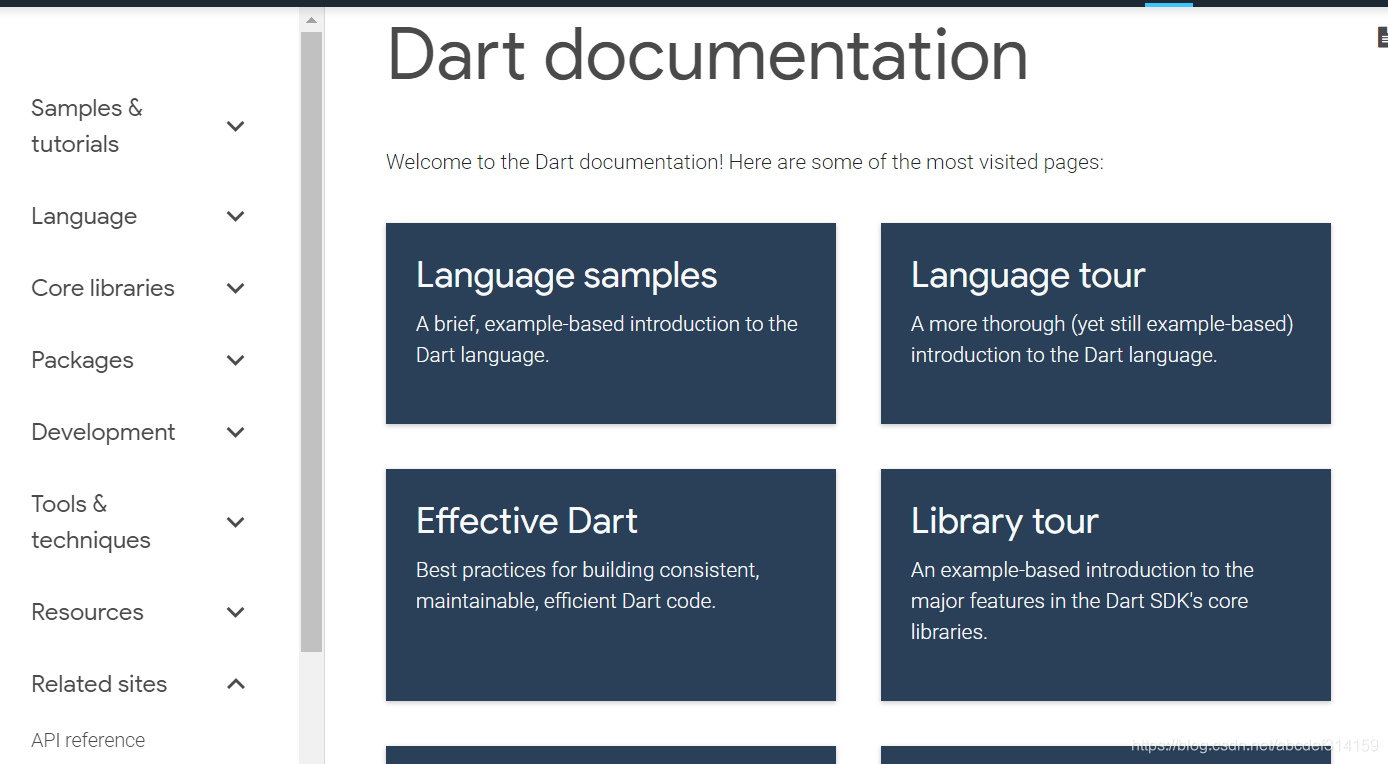Expand the Tools & techniques section

coord(236,522)
